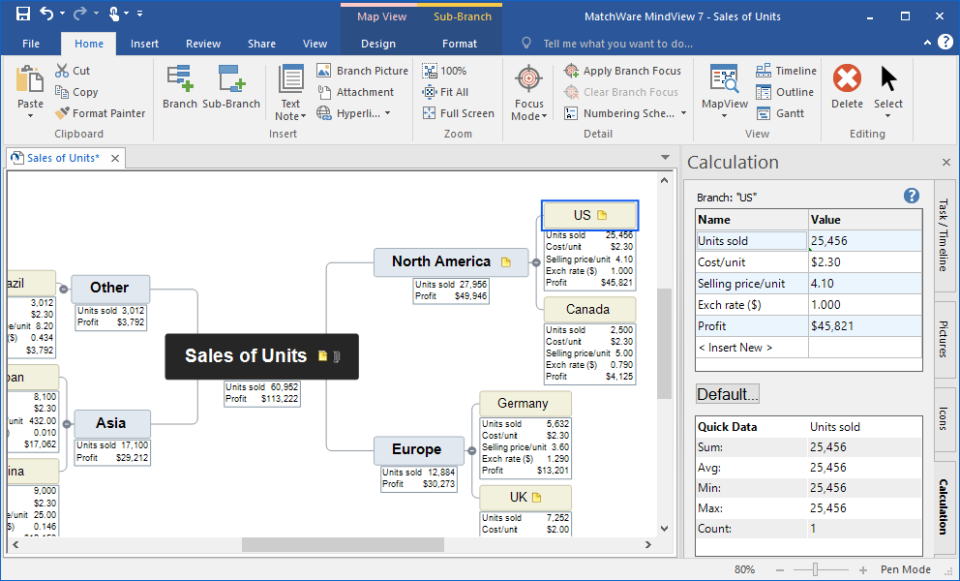
Task: Activate Focus Mode
Action: pos(527,90)
